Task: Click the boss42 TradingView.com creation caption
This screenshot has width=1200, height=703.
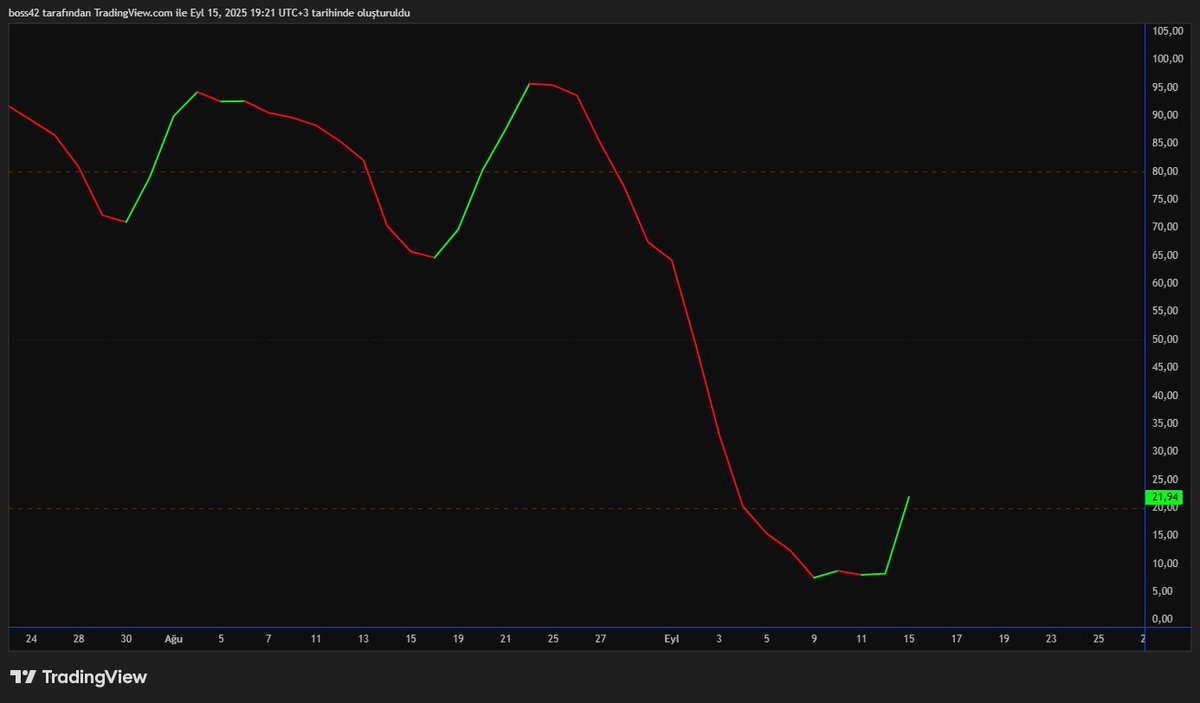Action: coord(210,13)
